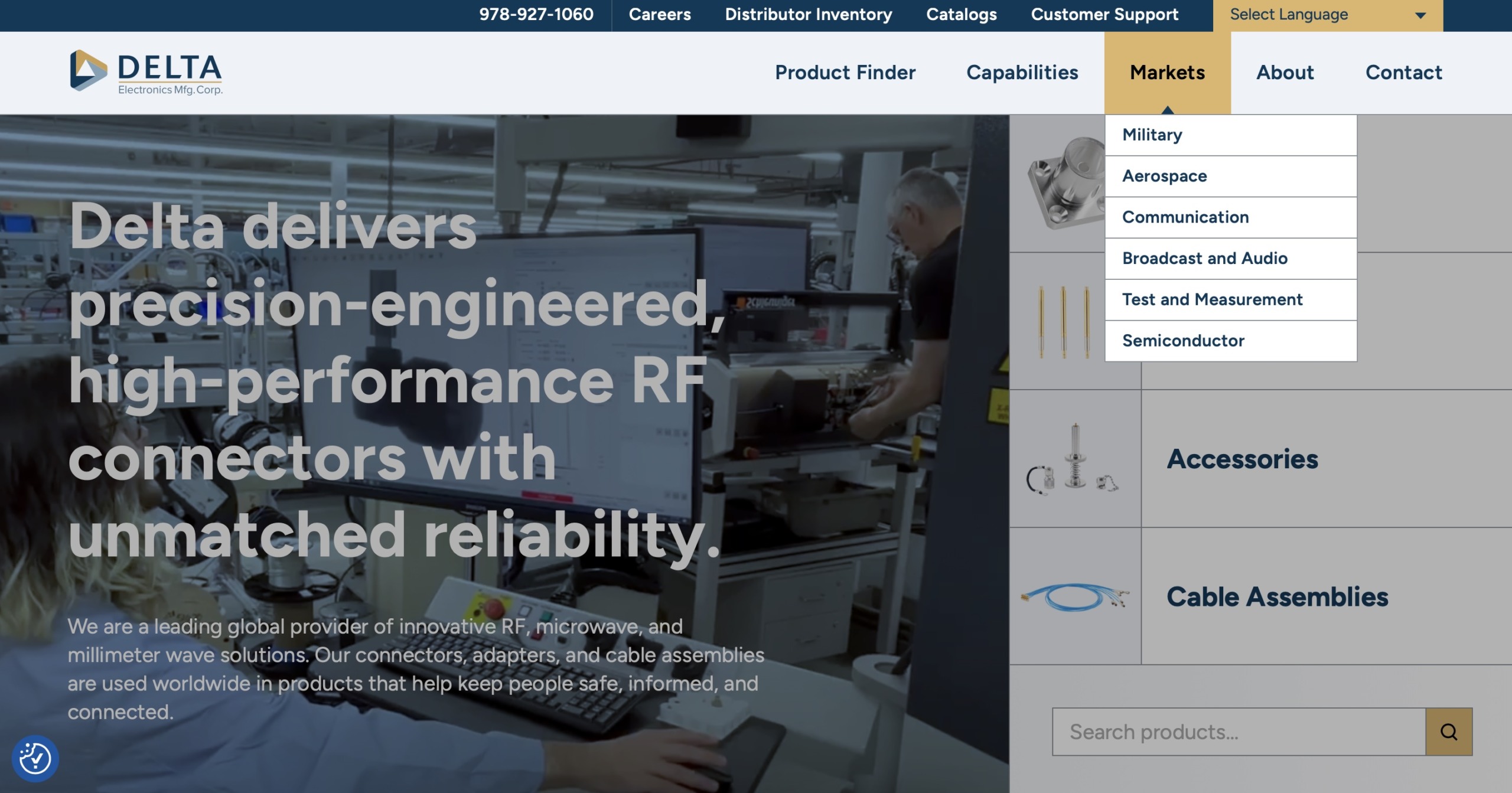
Task: Open the Cable Assemblies category
Action: click(x=1277, y=596)
